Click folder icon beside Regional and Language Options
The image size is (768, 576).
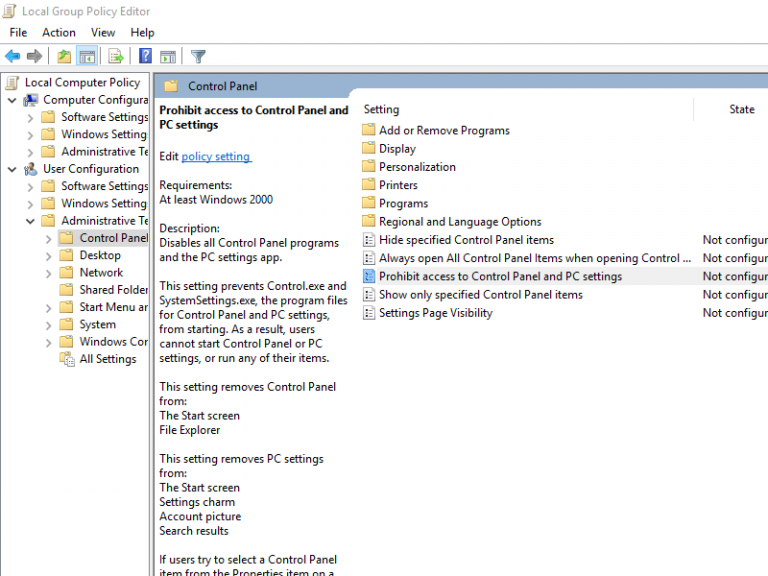click(369, 221)
